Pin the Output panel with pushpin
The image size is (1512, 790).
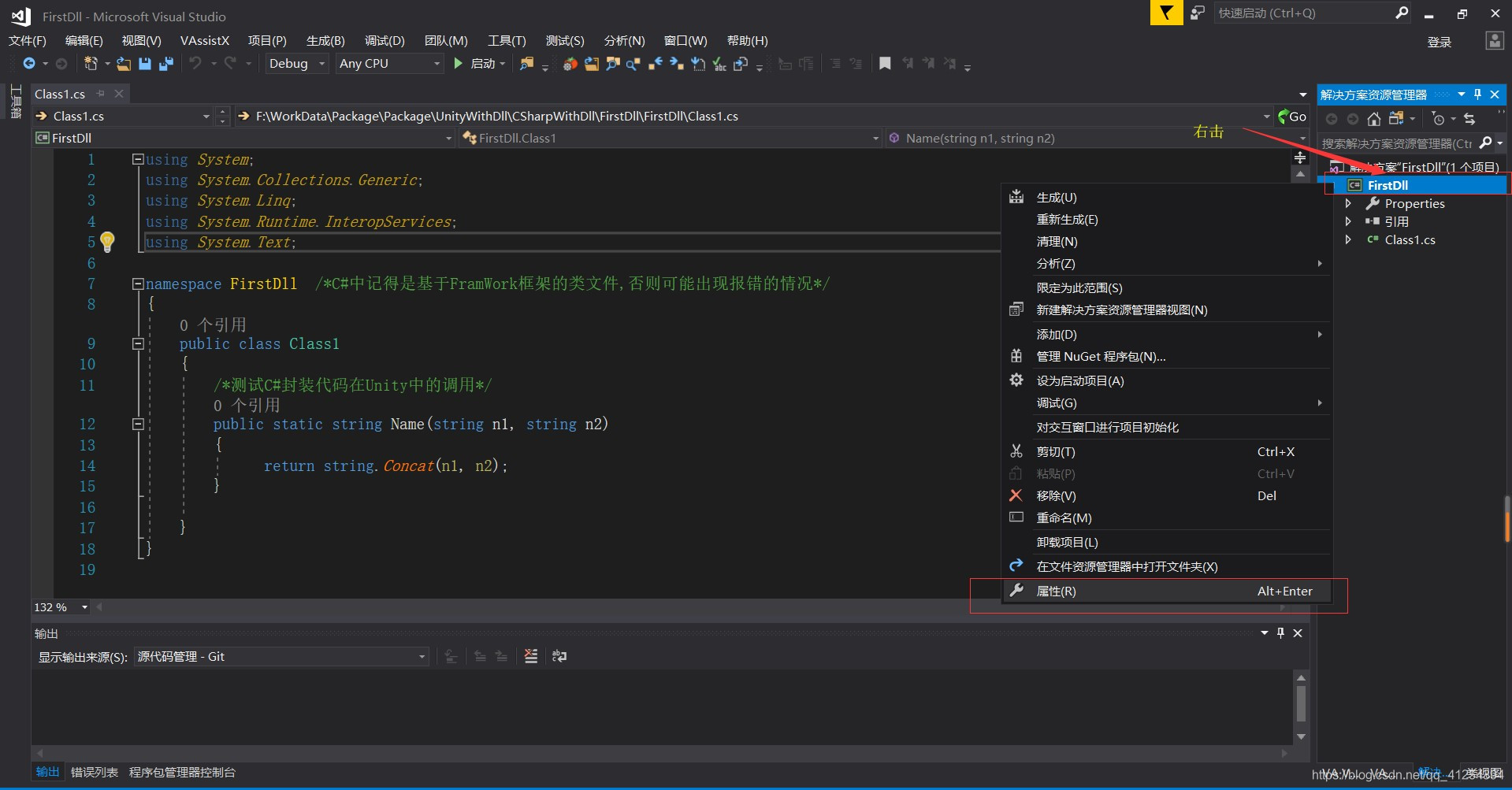click(x=1280, y=633)
